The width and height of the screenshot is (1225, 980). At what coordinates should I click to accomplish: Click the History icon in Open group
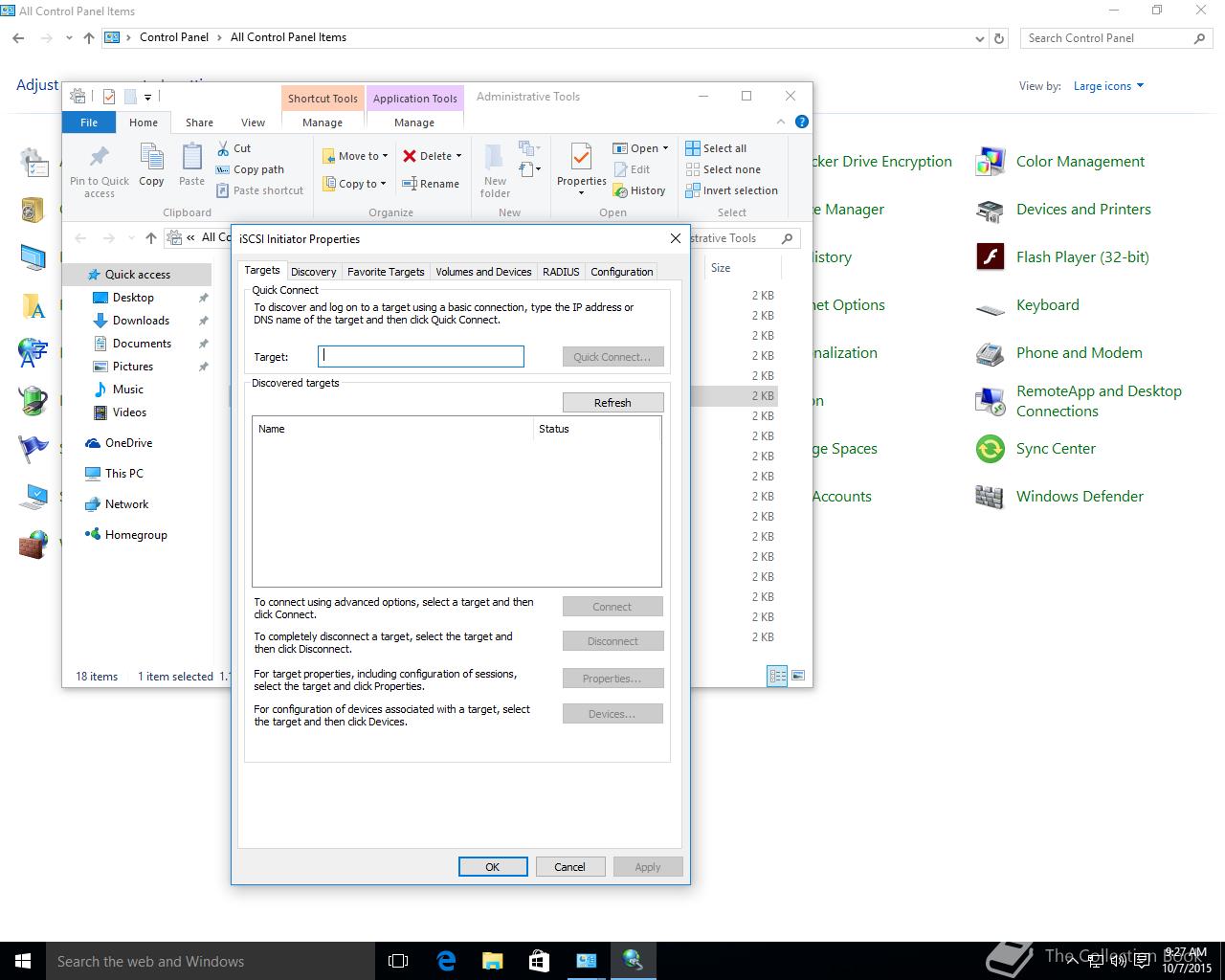(621, 191)
